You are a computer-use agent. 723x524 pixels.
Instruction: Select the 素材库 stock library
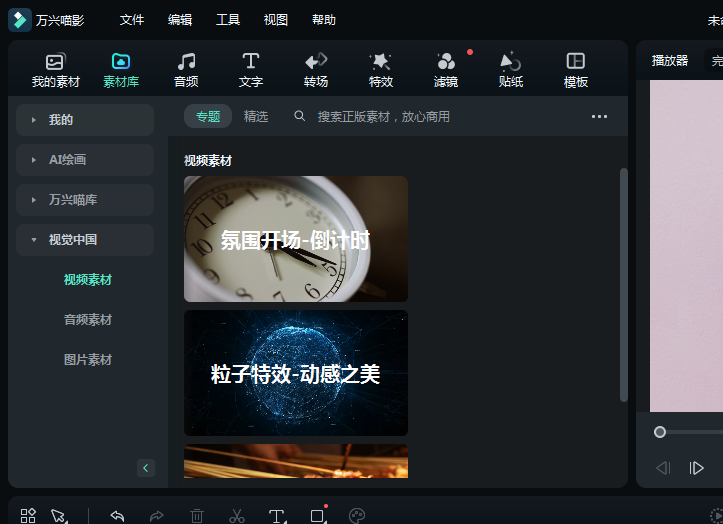point(121,71)
